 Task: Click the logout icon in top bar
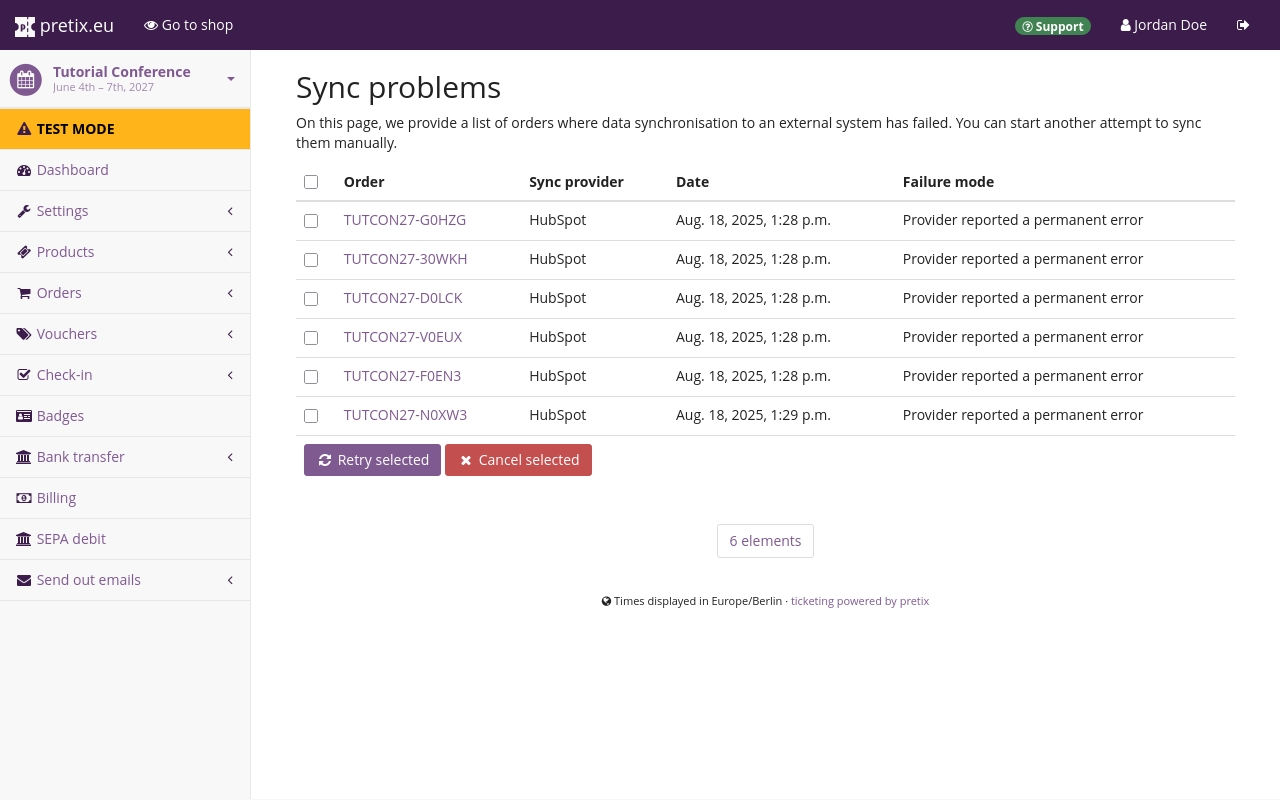click(1243, 25)
